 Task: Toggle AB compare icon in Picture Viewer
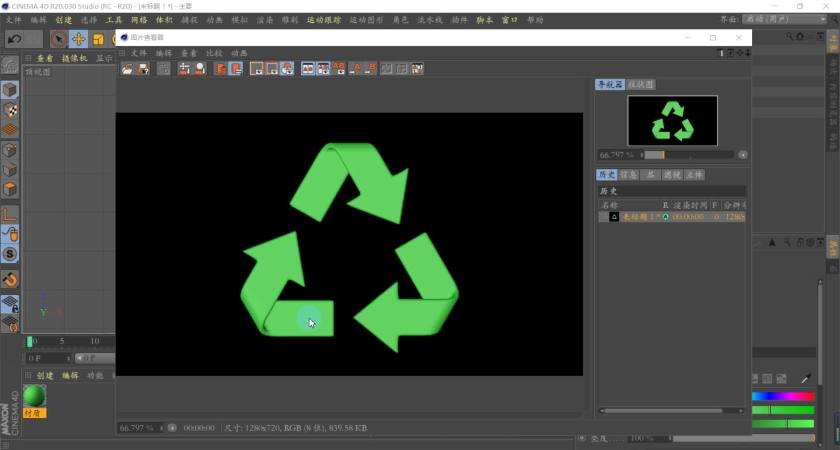(308, 69)
